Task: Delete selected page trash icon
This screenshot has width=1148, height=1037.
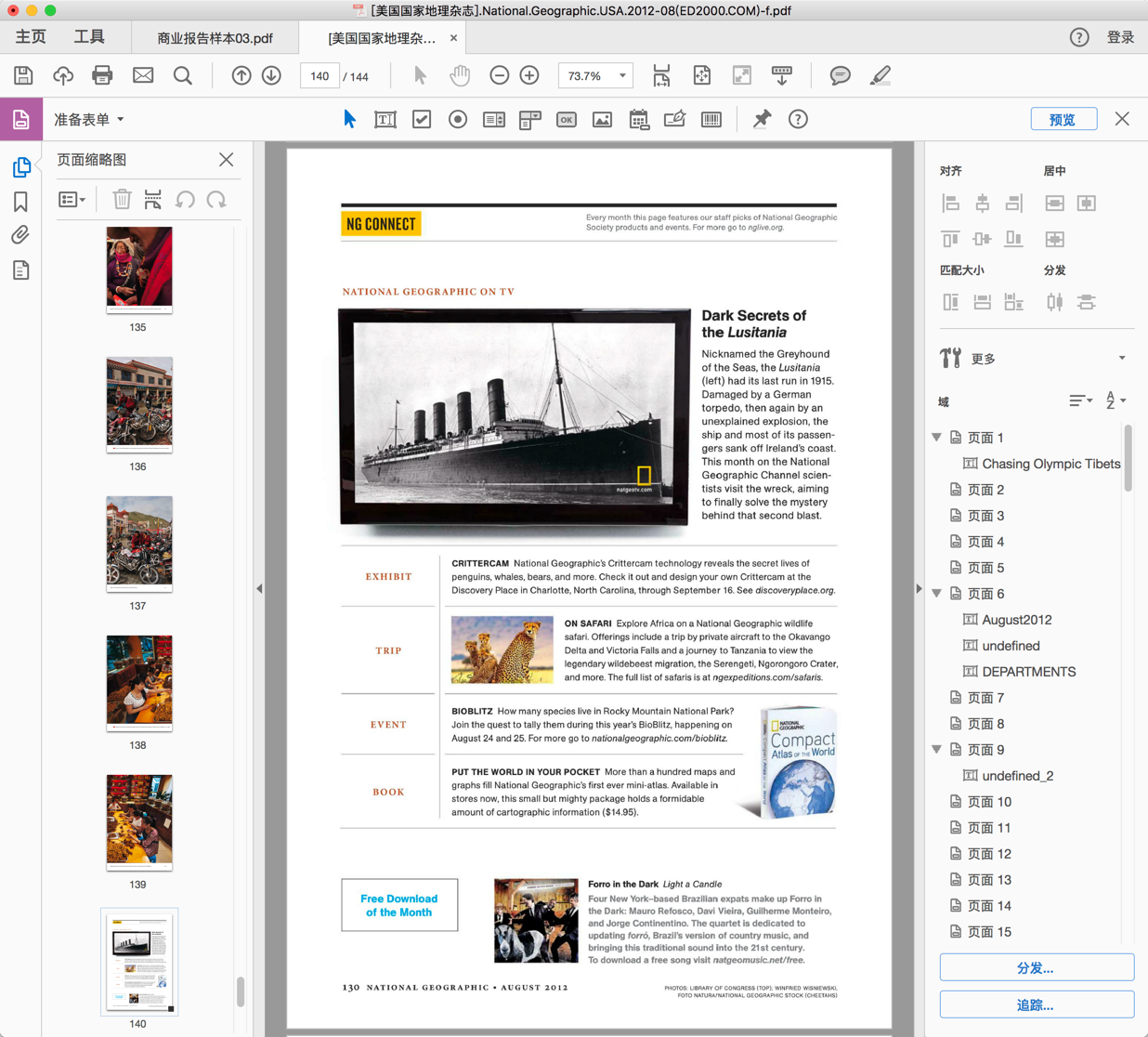Action: pyautogui.click(x=122, y=200)
